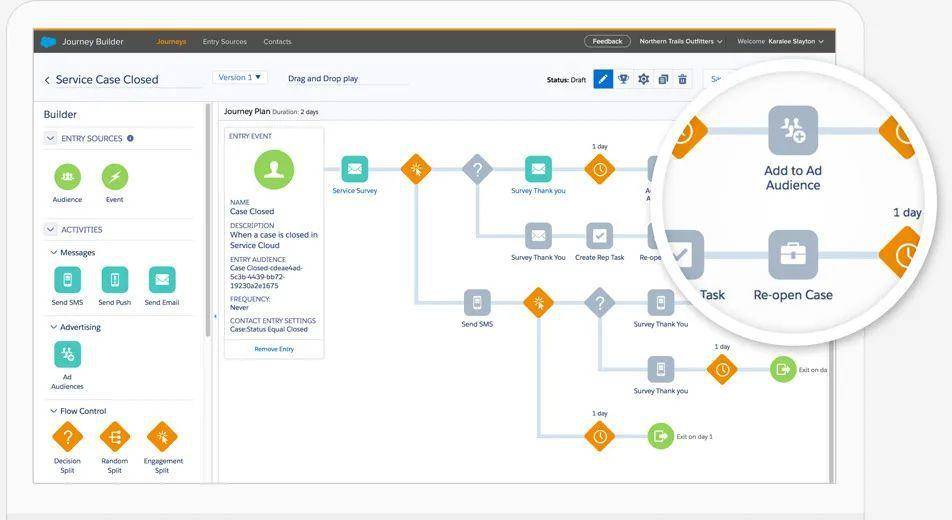Image resolution: width=952 pixels, height=520 pixels.
Task: Pick the Send SMS activity icon
Action: click(x=67, y=280)
